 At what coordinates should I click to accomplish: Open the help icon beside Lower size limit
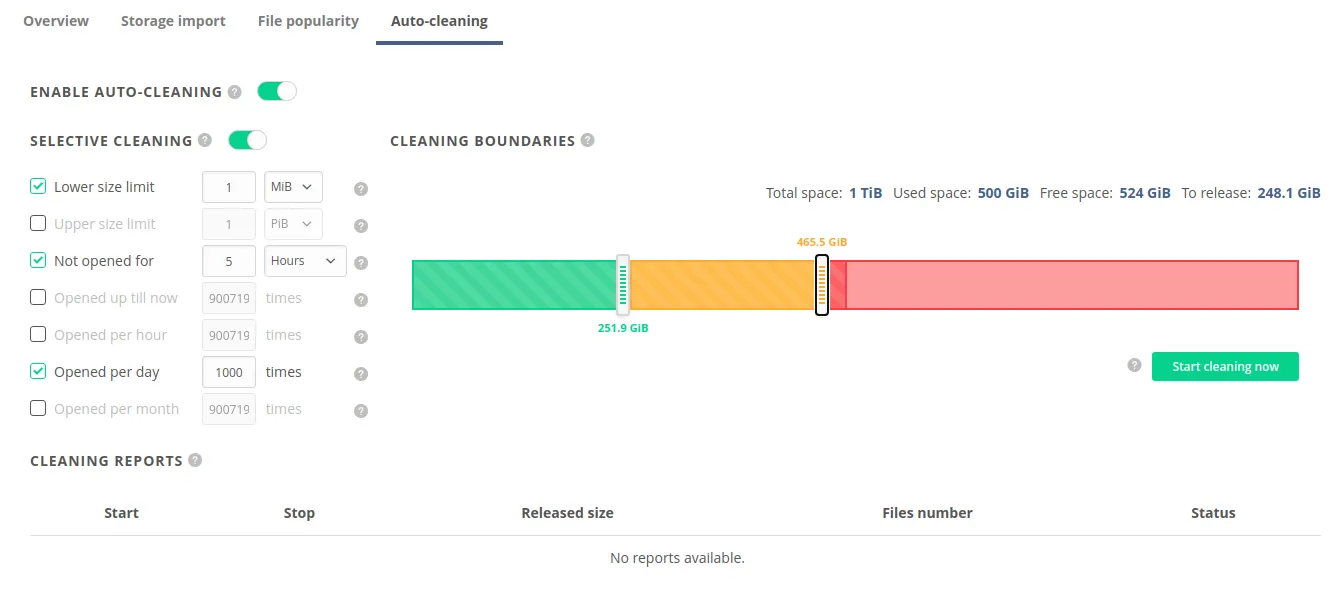point(361,188)
